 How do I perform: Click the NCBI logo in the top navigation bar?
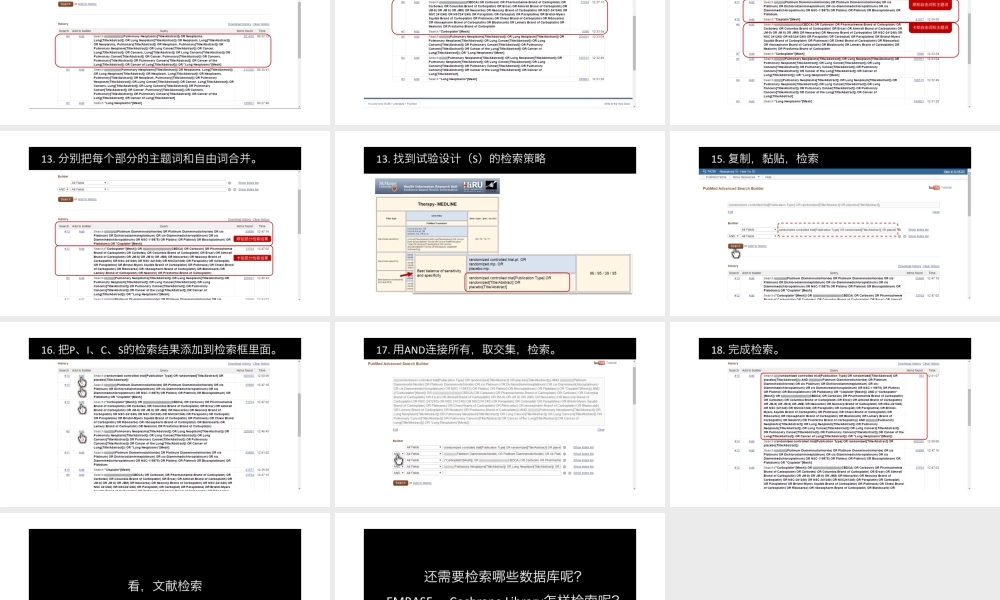coord(711,171)
